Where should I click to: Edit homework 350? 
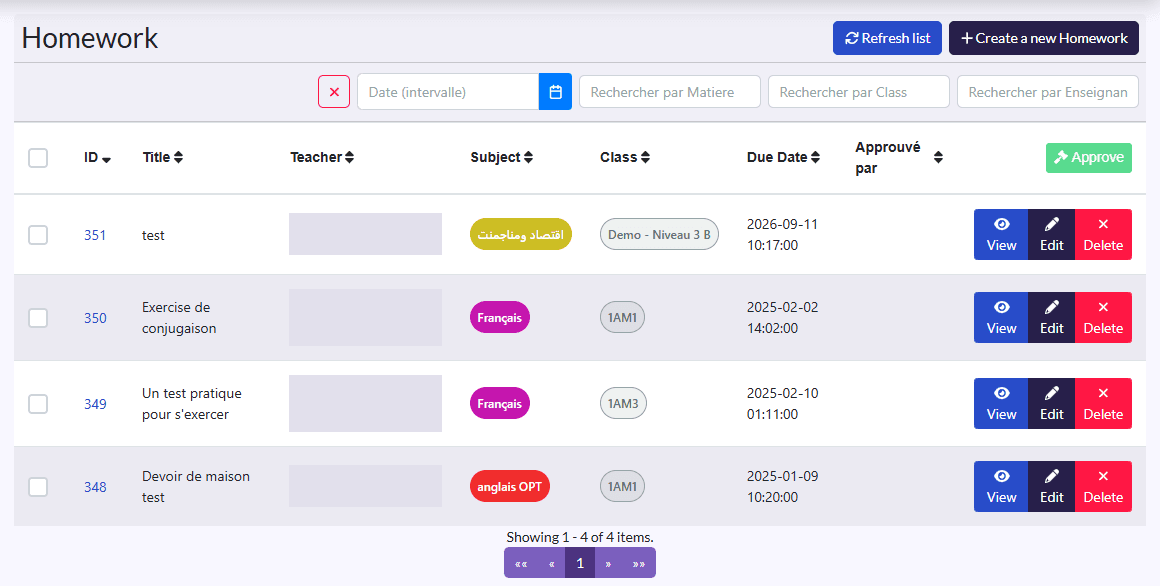tap(1051, 317)
